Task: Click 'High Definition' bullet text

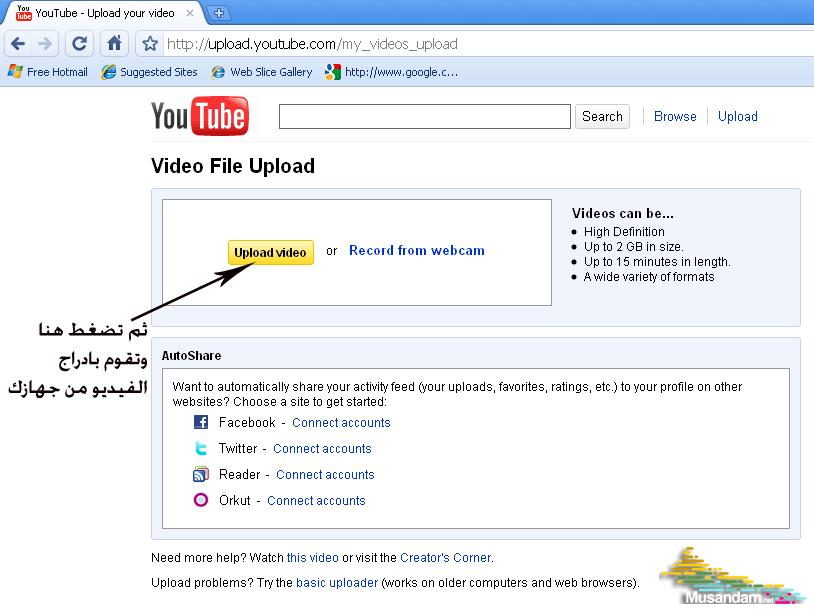Action: pyautogui.click(x=624, y=232)
